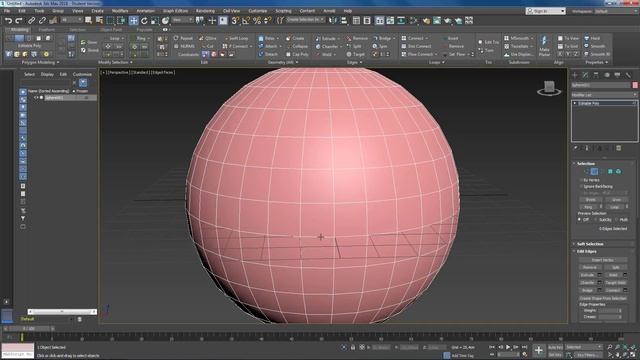This screenshot has height=360, width=640.
Task: Select the Off preview selection radio
Action: coord(580,220)
